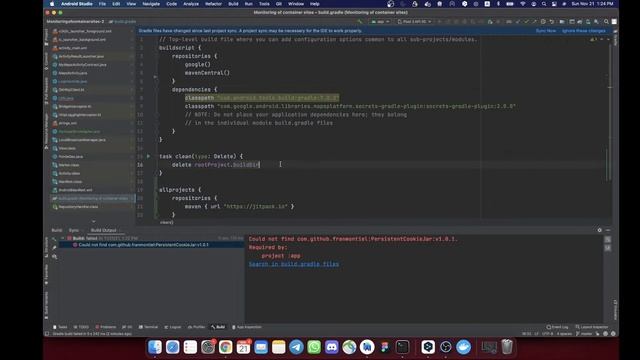Image resolution: width=640 pixels, height=360 pixels.
Task: Open activity_main.xml in the file list
Action: [x=72, y=48]
